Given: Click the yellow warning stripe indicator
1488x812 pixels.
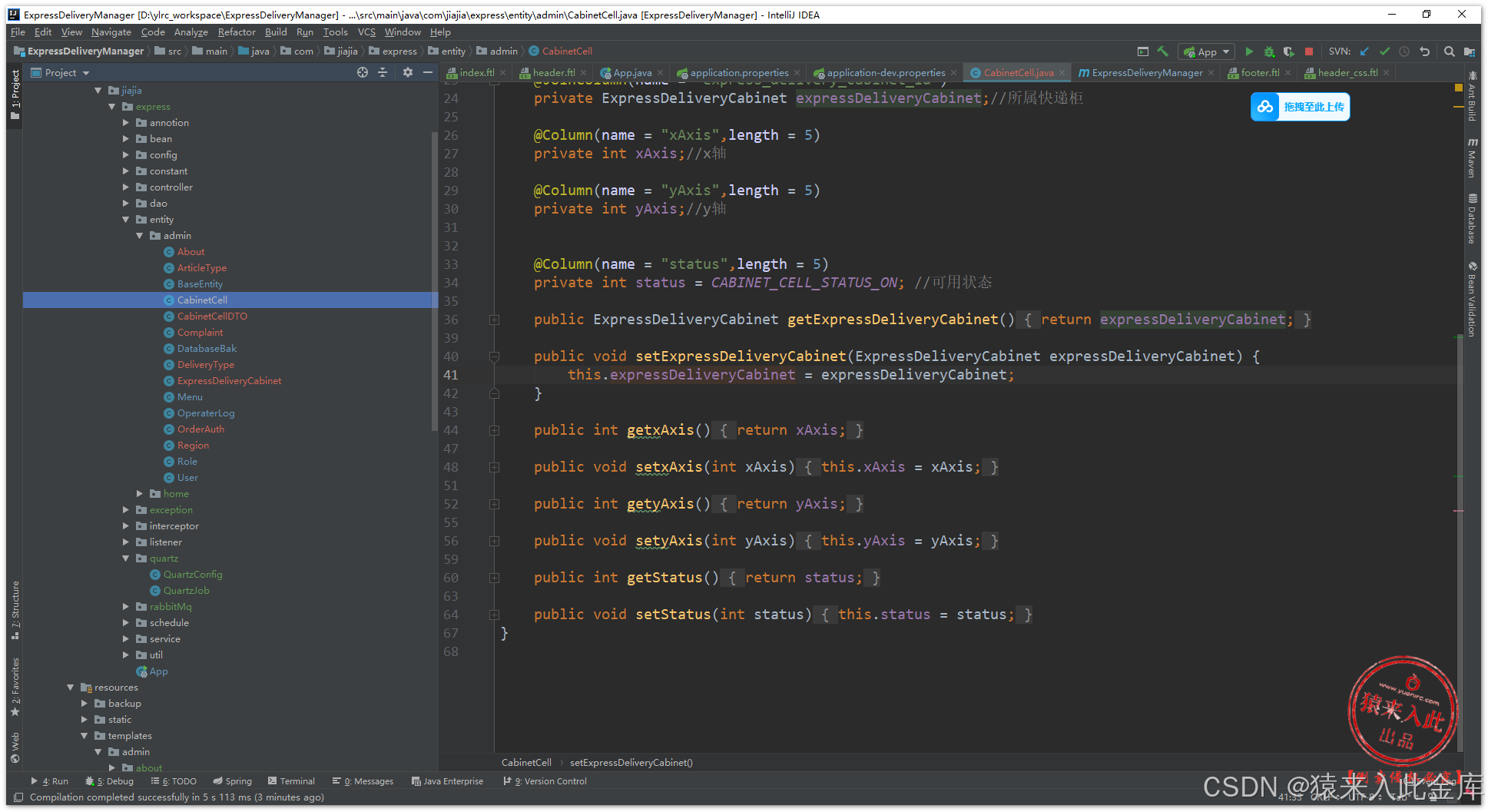Looking at the screenshot, I should pyautogui.click(x=1458, y=88).
